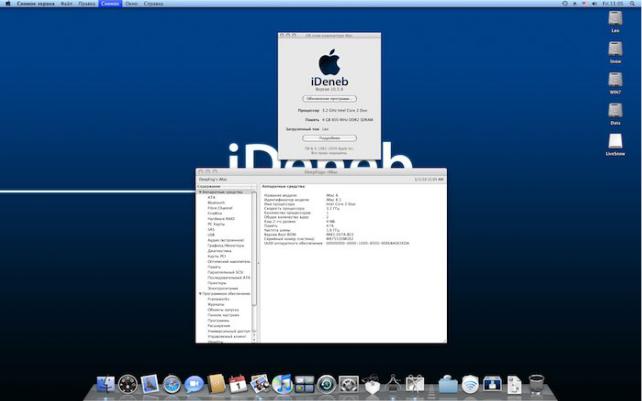Select Карты PCI in the sidebar
642x401 pixels.
click(217, 256)
